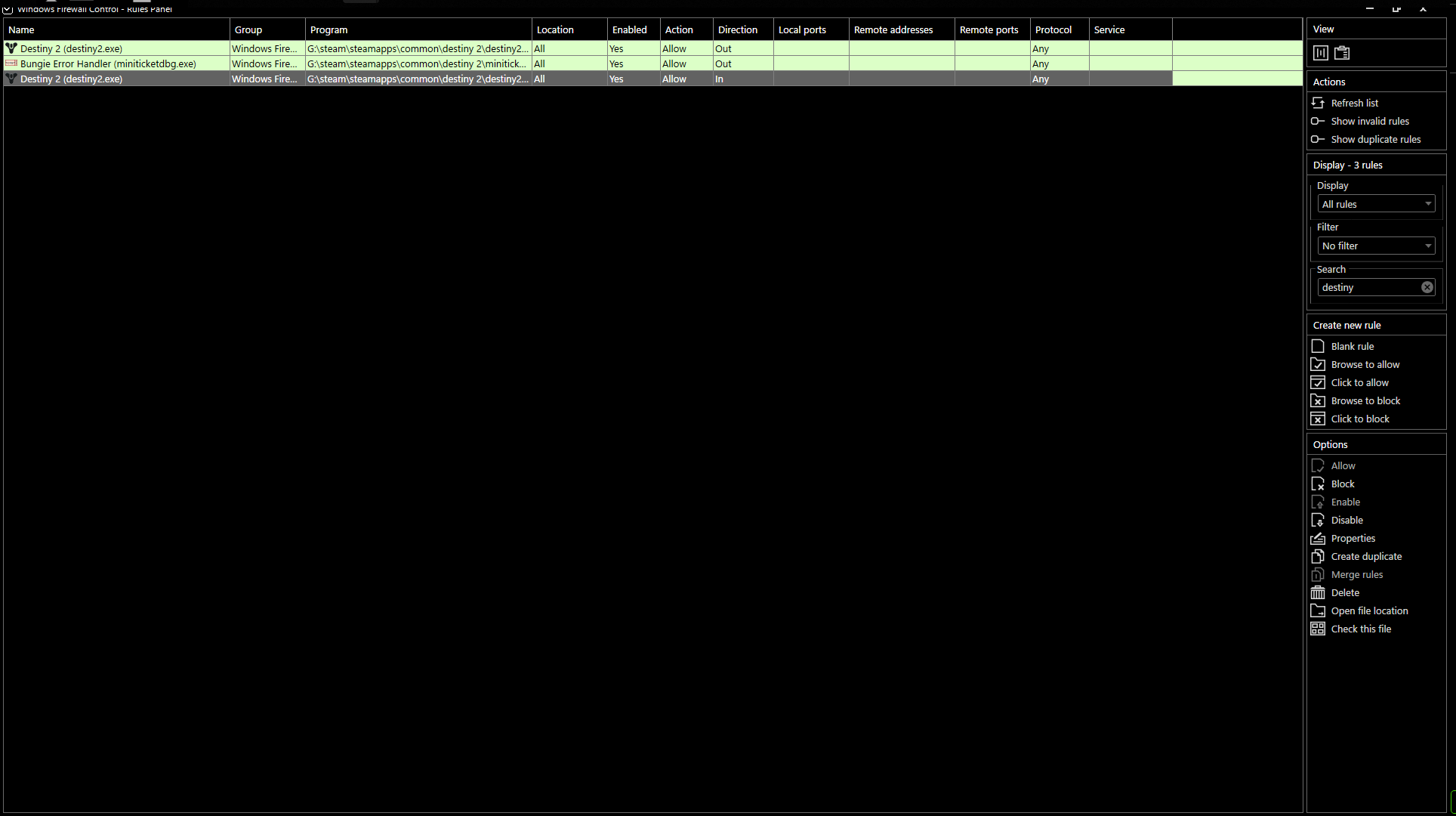Image resolution: width=1456 pixels, height=816 pixels.
Task: Click Open file location
Action: (x=1368, y=610)
